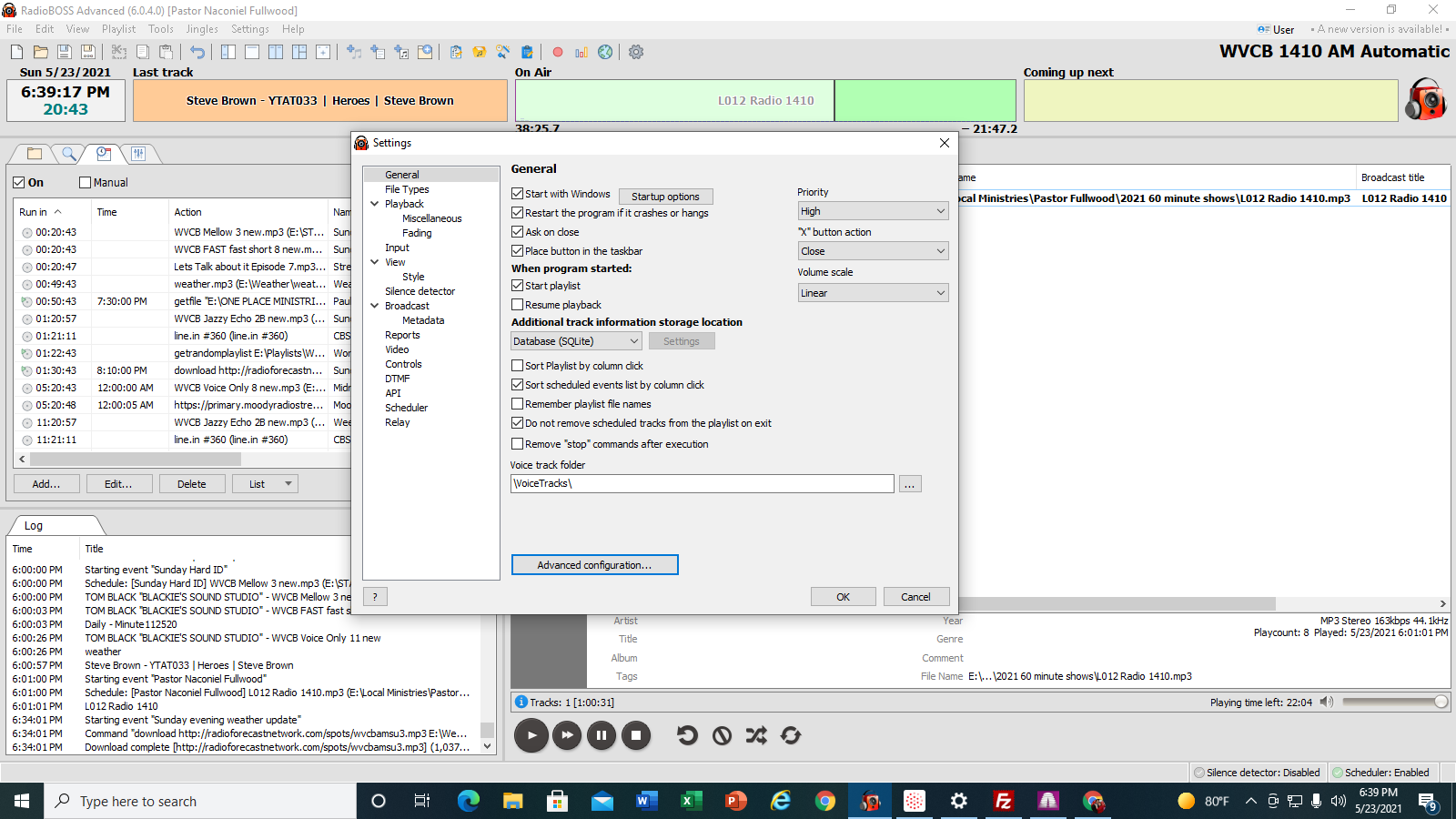Switch to the folder browser tab icon
This screenshot has width=1456, height=819.
35,154
